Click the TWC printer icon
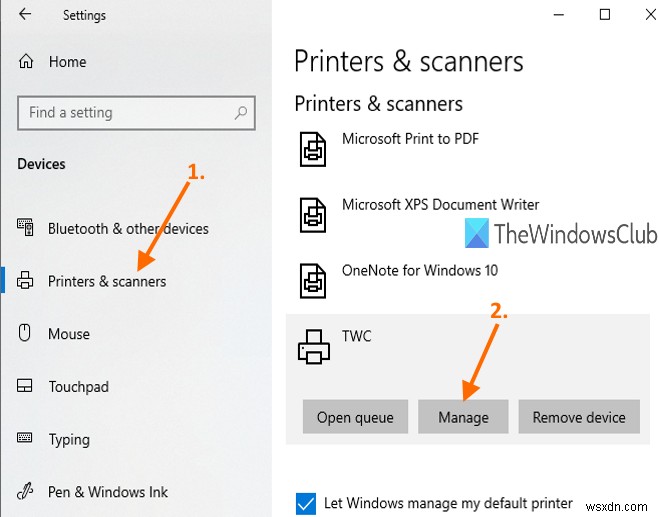The width and height of the screenshot is (659, 517). pyautogui.click(x=314, y=347)
